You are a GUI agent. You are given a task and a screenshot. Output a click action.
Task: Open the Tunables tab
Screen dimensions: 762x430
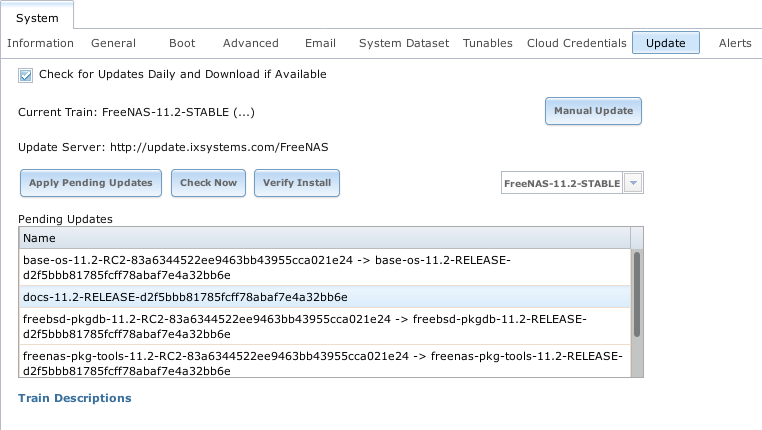point(488,43)
